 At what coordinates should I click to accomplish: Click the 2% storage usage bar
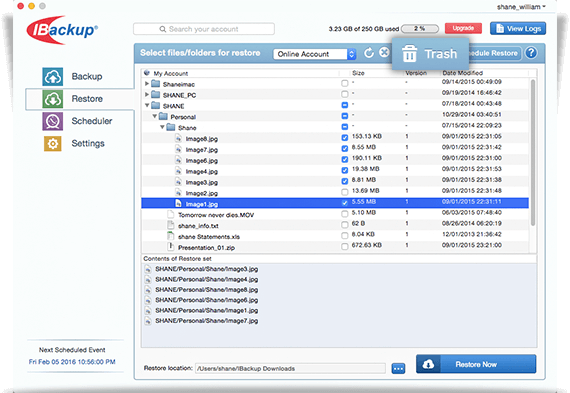point(420,28)
